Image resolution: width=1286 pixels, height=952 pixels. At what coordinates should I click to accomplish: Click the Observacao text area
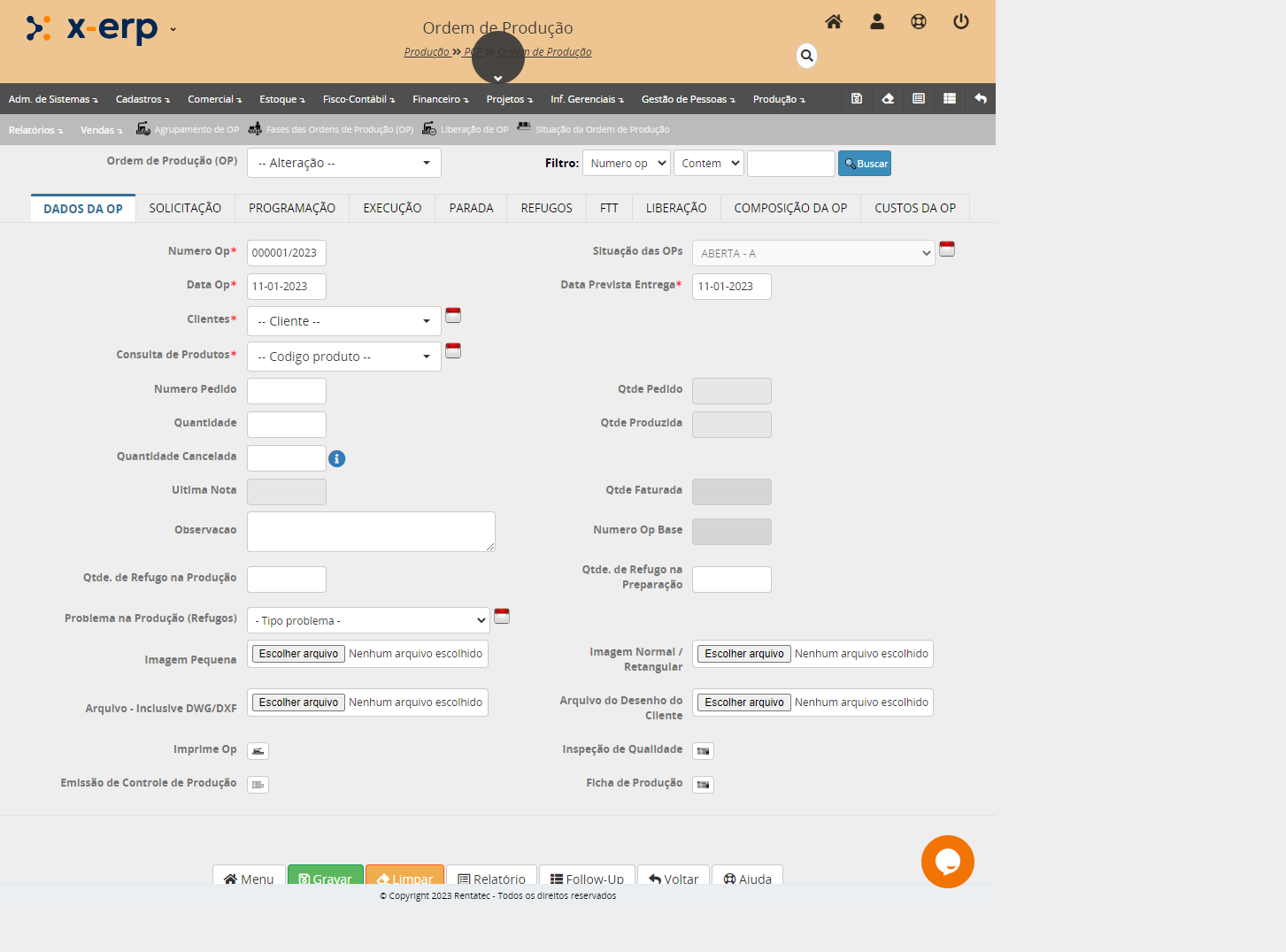370,531
